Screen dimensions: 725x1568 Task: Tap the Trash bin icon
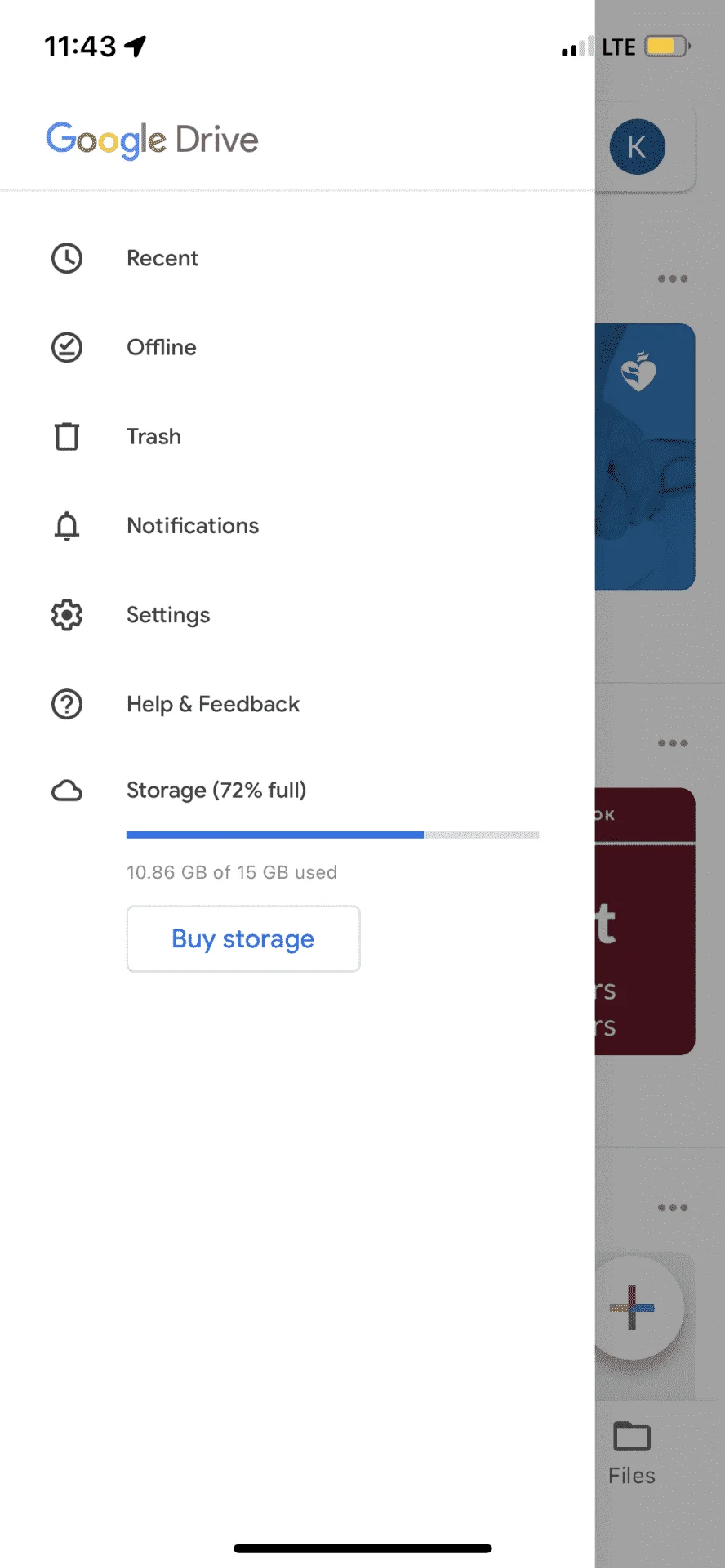67,436
